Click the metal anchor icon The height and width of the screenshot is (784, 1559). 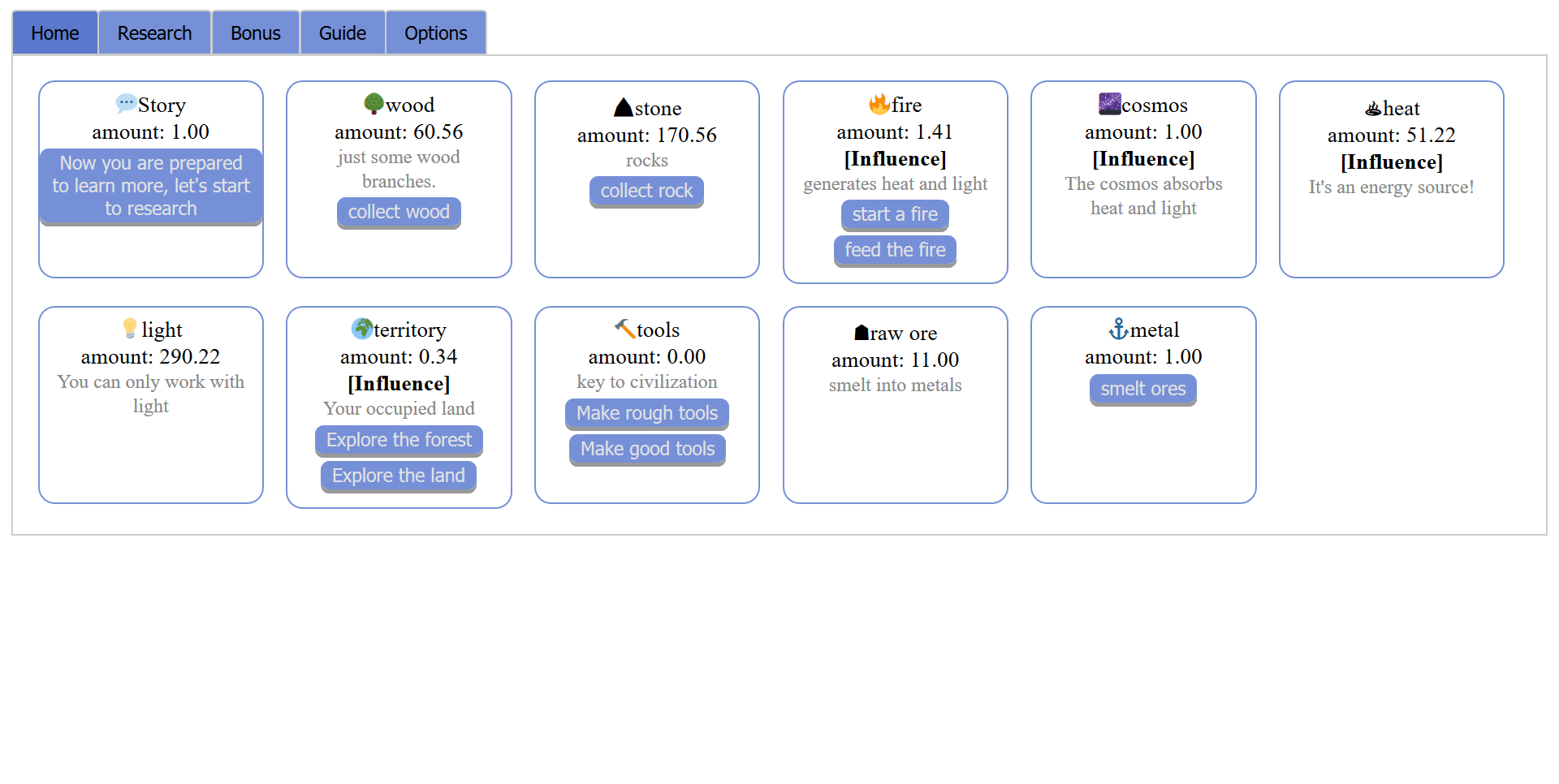tap(1119, 329)
